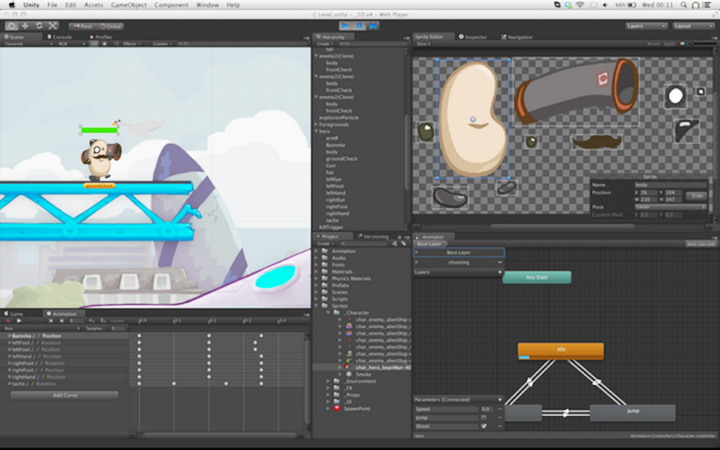Click the Step frame button
The height and width of the screenshot is (450, 720).
tap(373, 26)
